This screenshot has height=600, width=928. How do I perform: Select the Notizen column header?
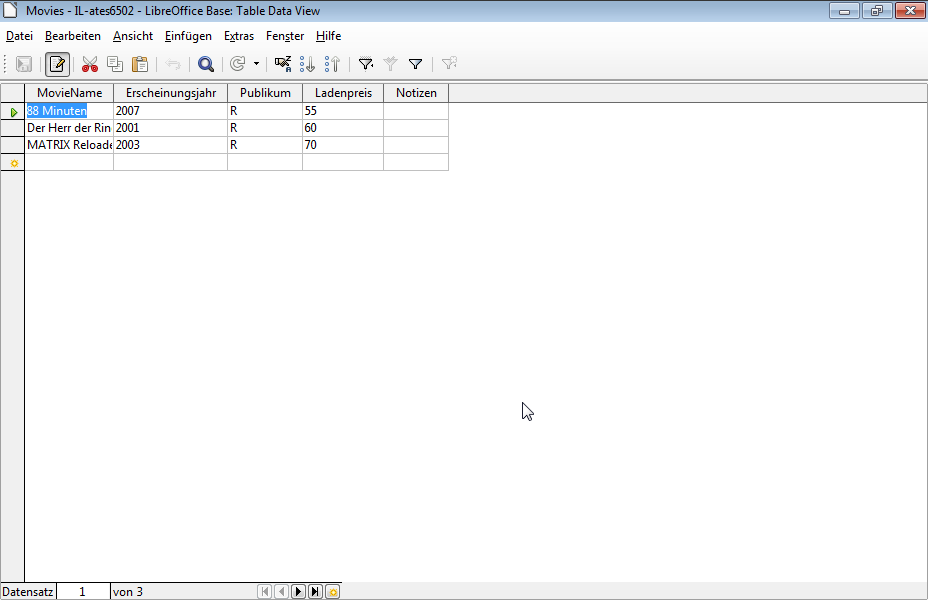[416, 93]
